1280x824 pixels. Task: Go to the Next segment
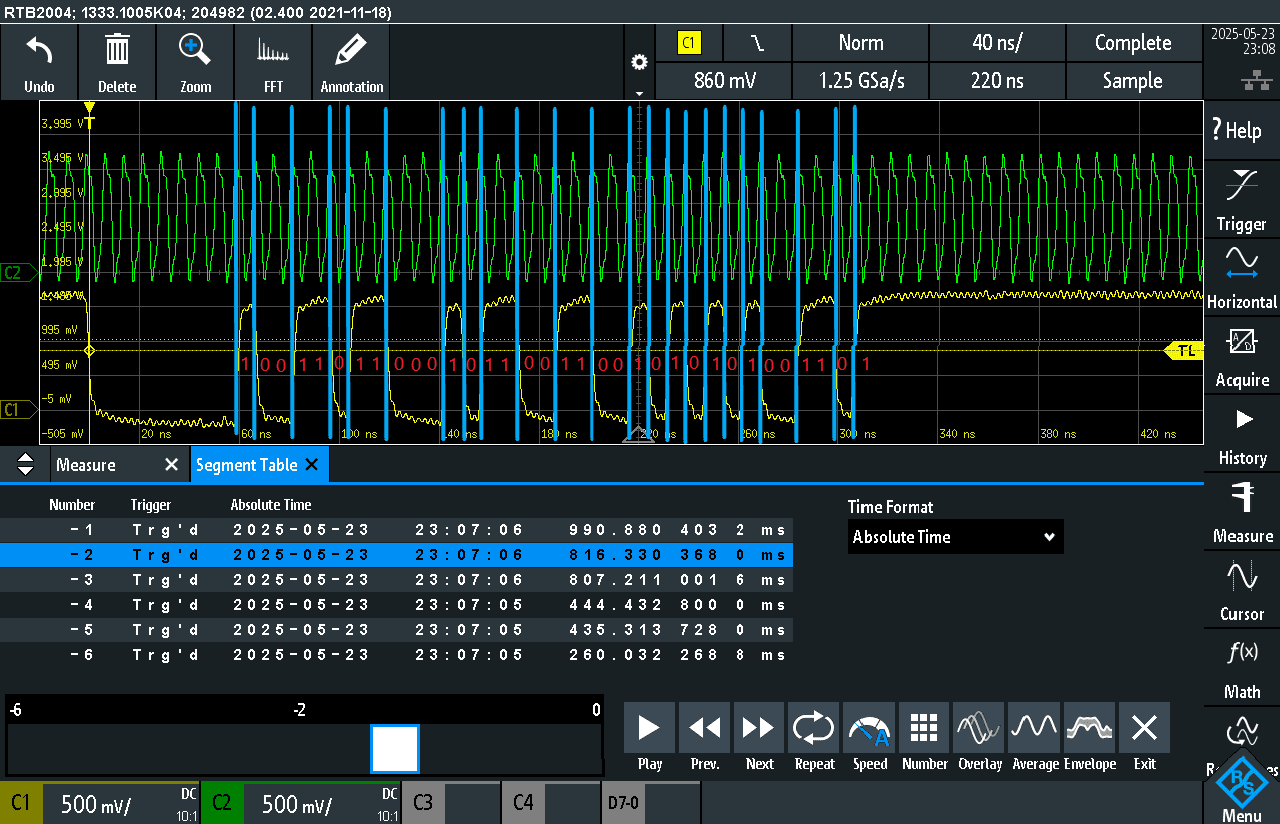point(760,728)
